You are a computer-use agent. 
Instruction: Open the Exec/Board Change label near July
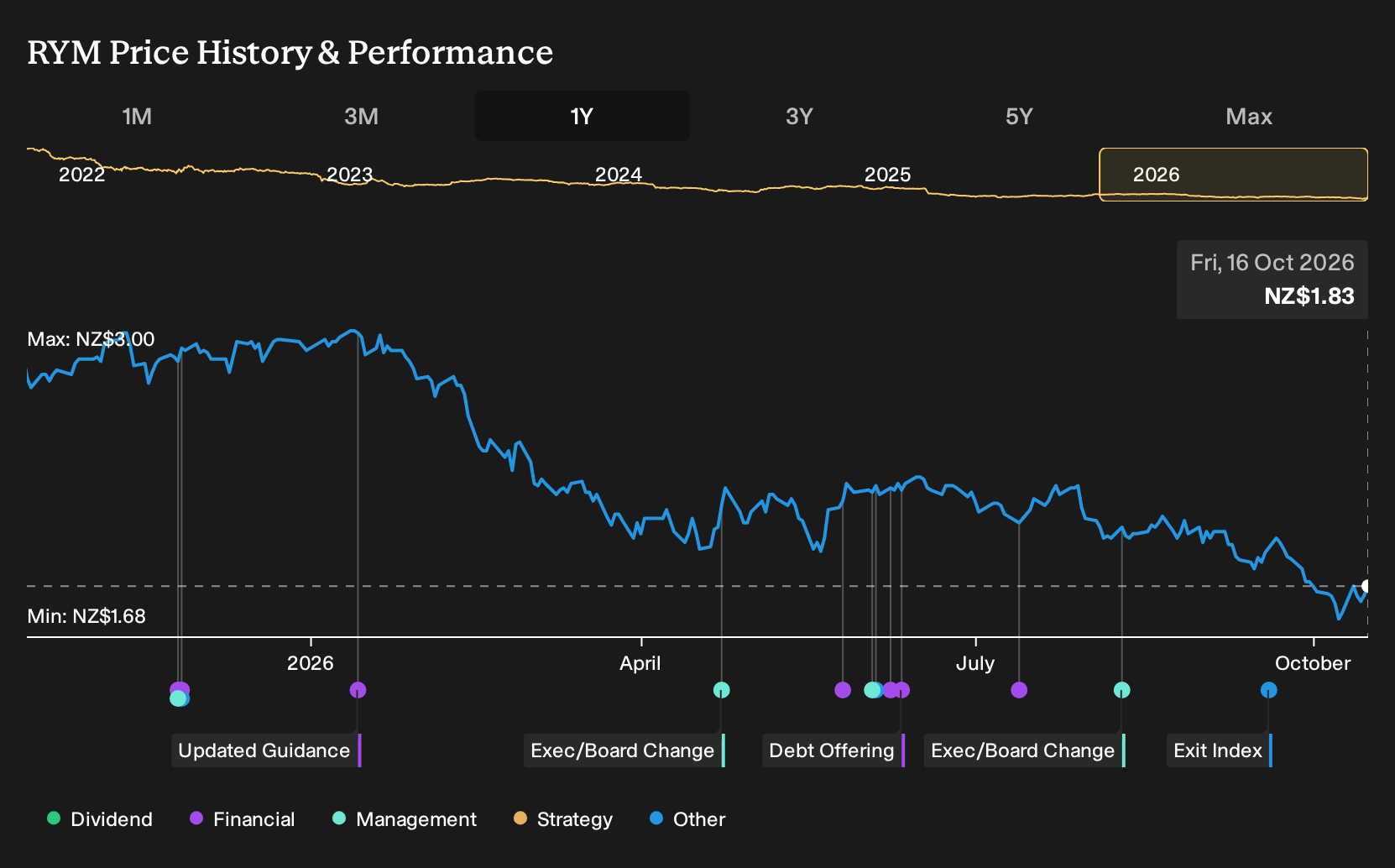(x=1025, y=750)
